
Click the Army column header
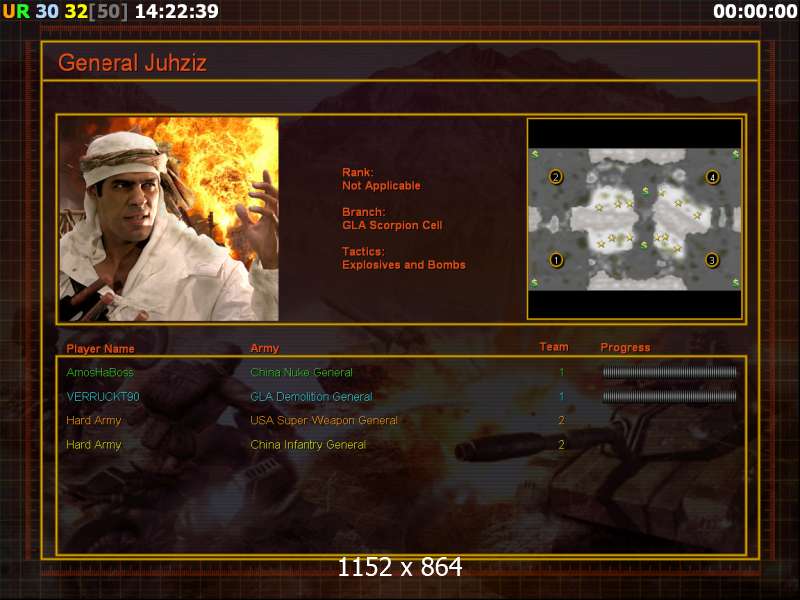coord(265,348)
